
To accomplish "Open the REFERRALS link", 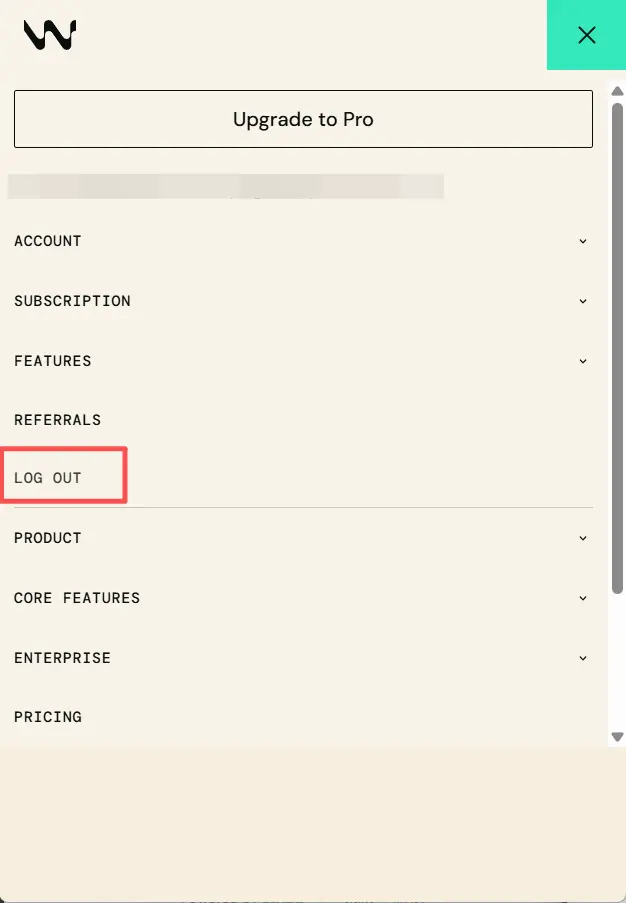I will click(x=57, y=420).
